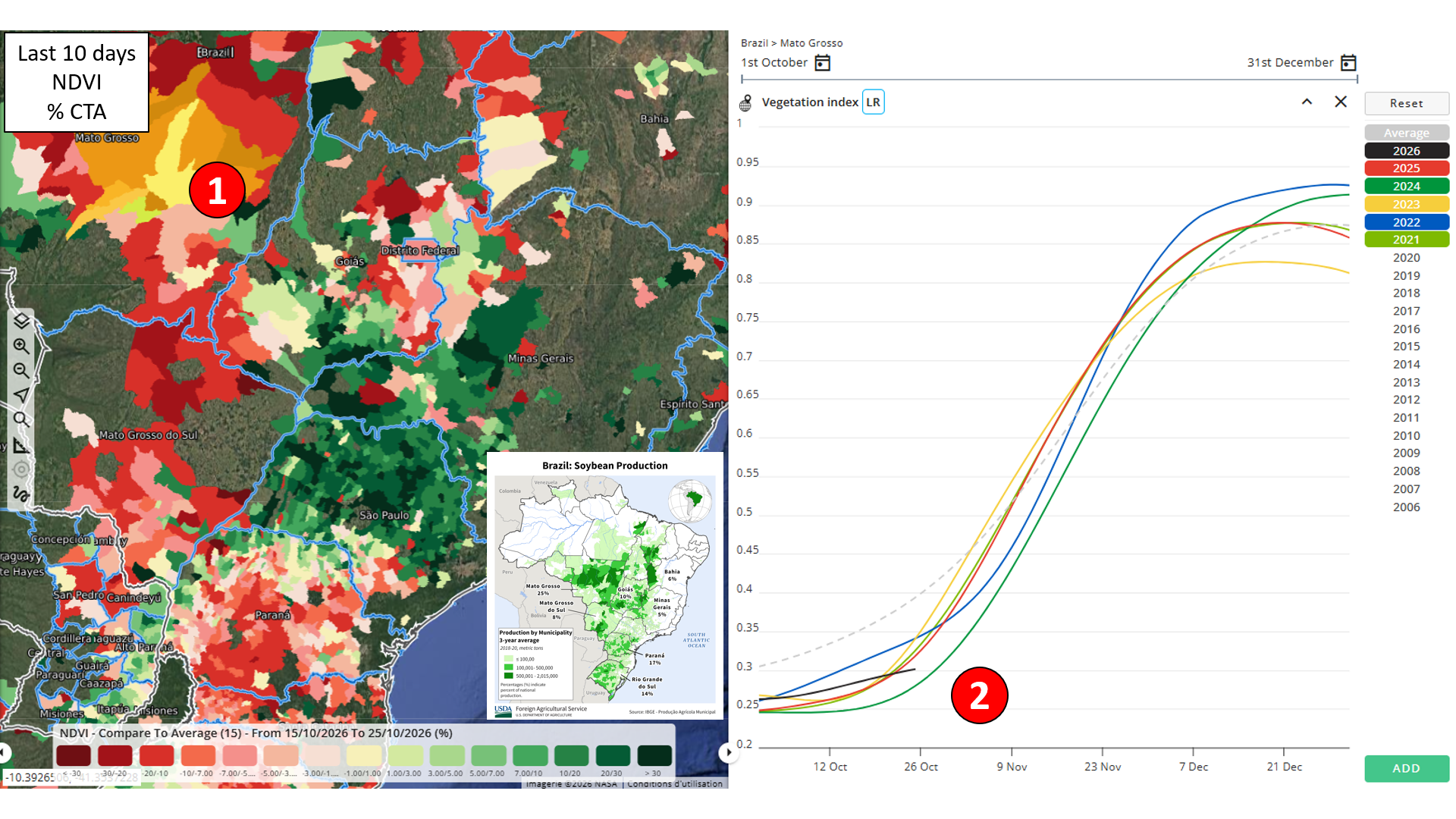The width and height of the screenshot is (1456, 819).
Task: Toggle the 2026 series on chart
Action: coord(1407,151)
